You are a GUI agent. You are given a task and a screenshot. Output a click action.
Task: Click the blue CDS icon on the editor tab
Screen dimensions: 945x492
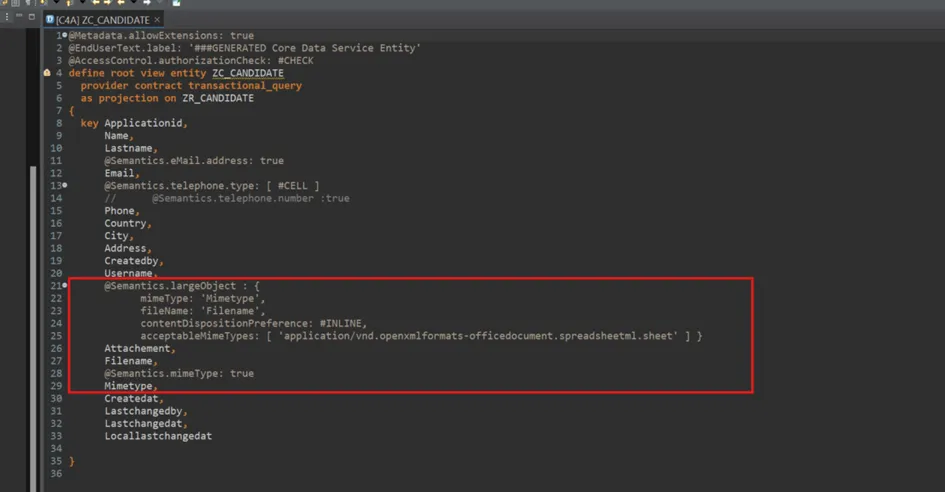click(50, 19)
